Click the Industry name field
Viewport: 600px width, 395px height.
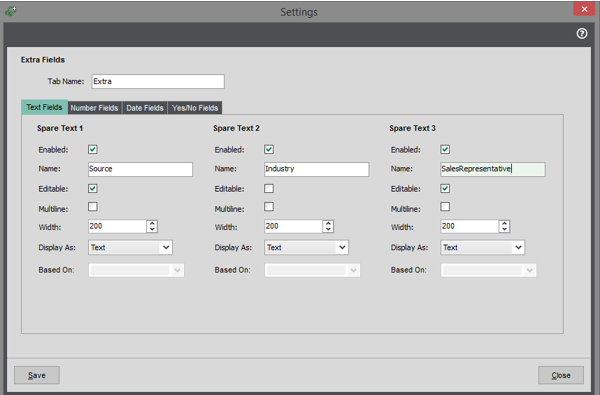point(317,169)
